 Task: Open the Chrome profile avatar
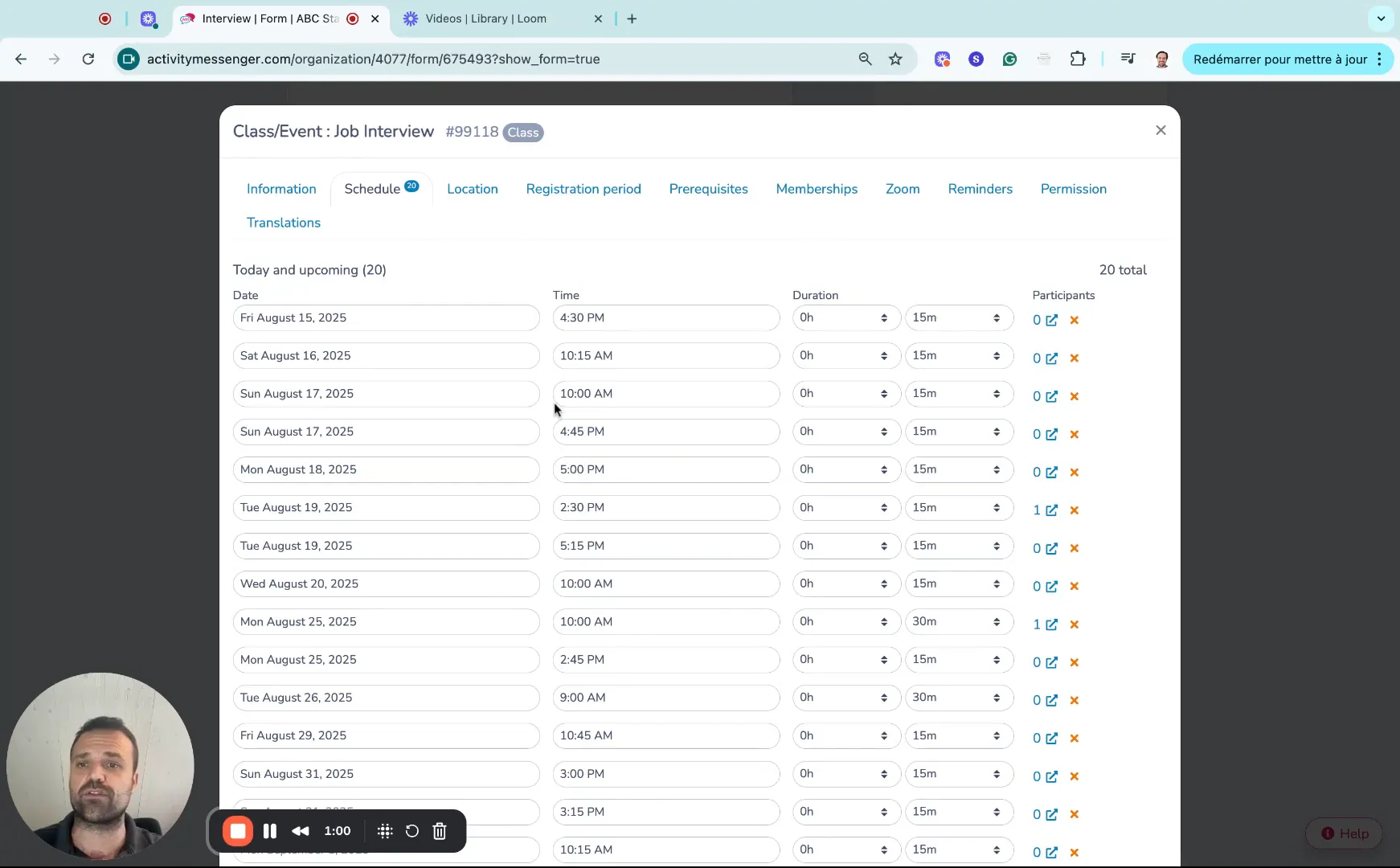(x=1162, y=59)
